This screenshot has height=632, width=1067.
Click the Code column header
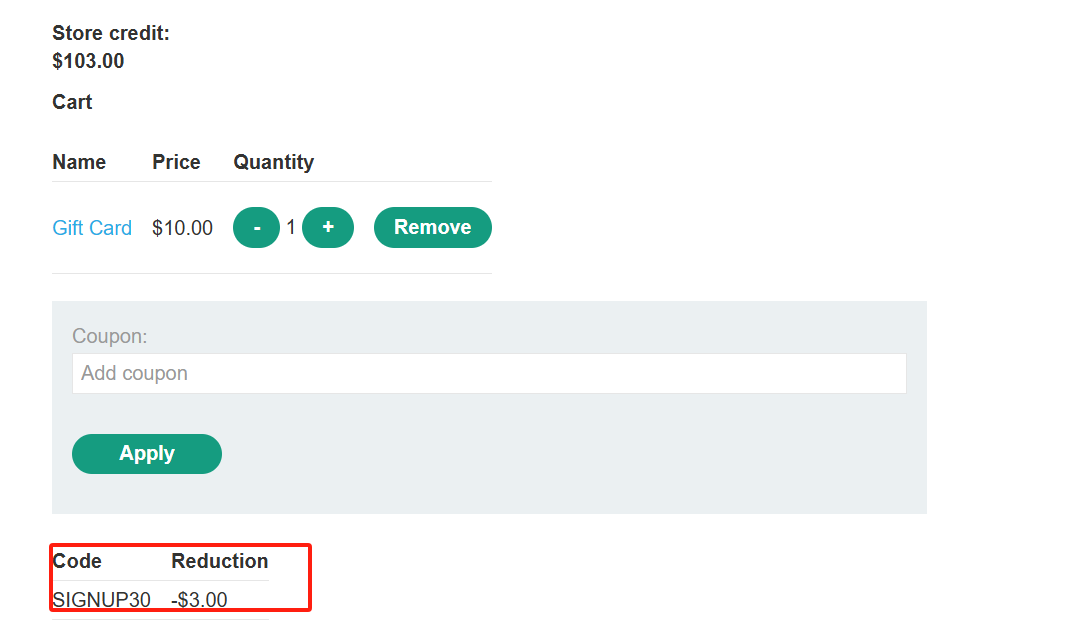click(x=77, y=561)
